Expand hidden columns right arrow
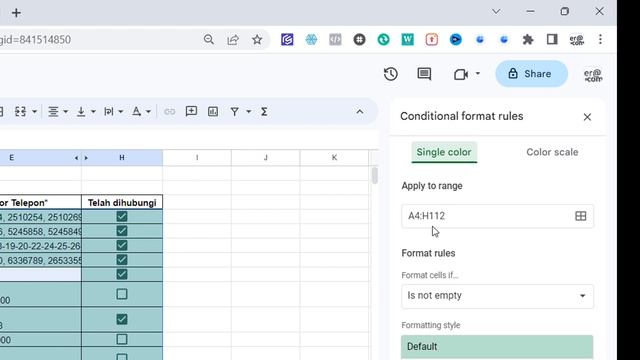Viewport: 640px width, 360px height. coord(86,158)
